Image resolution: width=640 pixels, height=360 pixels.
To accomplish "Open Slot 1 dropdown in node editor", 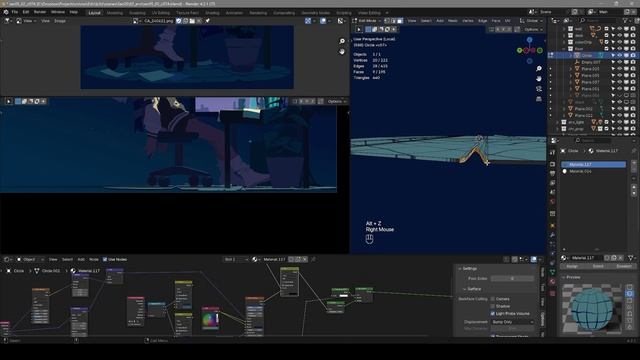I will point(236,259).
